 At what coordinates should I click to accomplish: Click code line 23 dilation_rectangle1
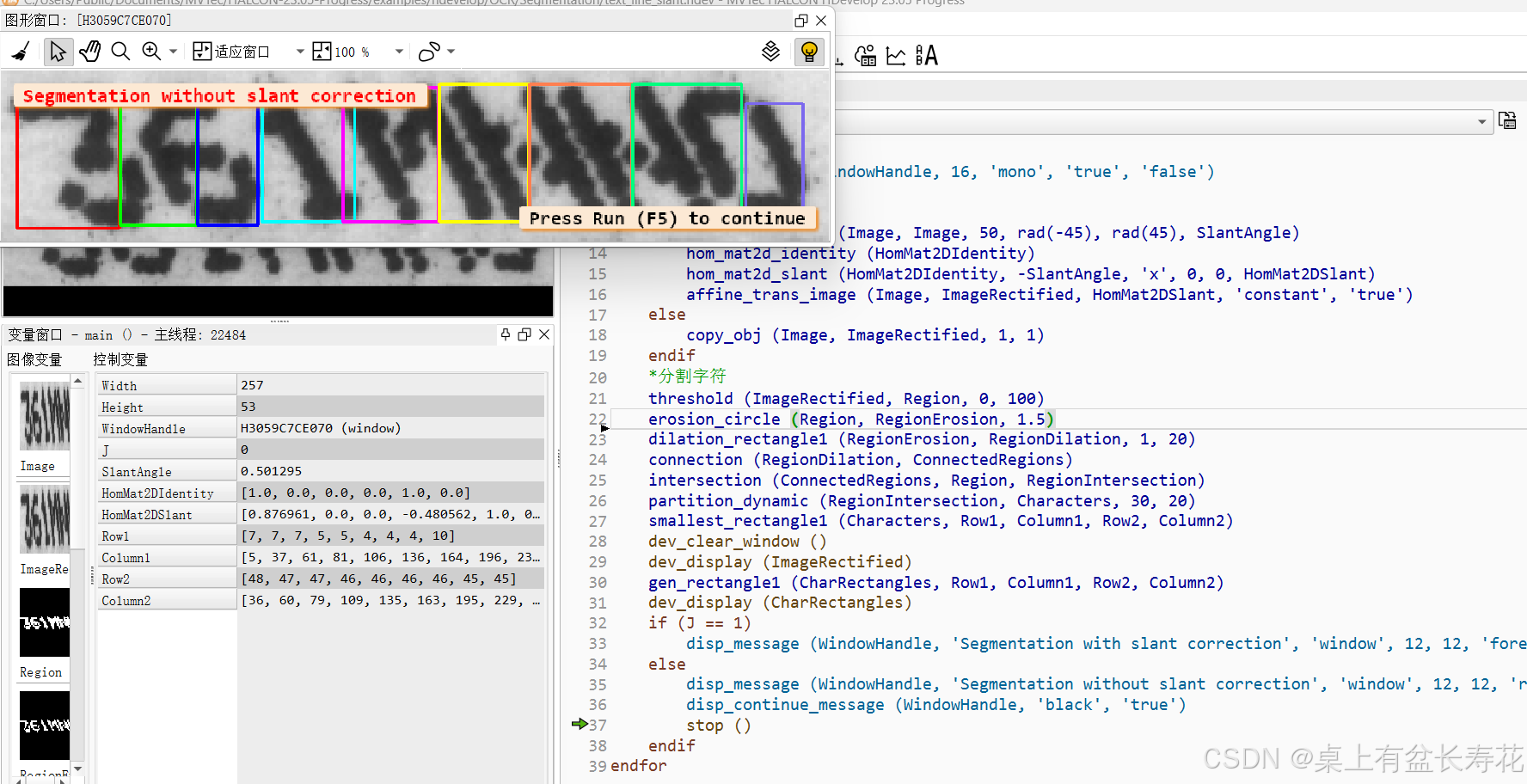(x=922, y=439)
